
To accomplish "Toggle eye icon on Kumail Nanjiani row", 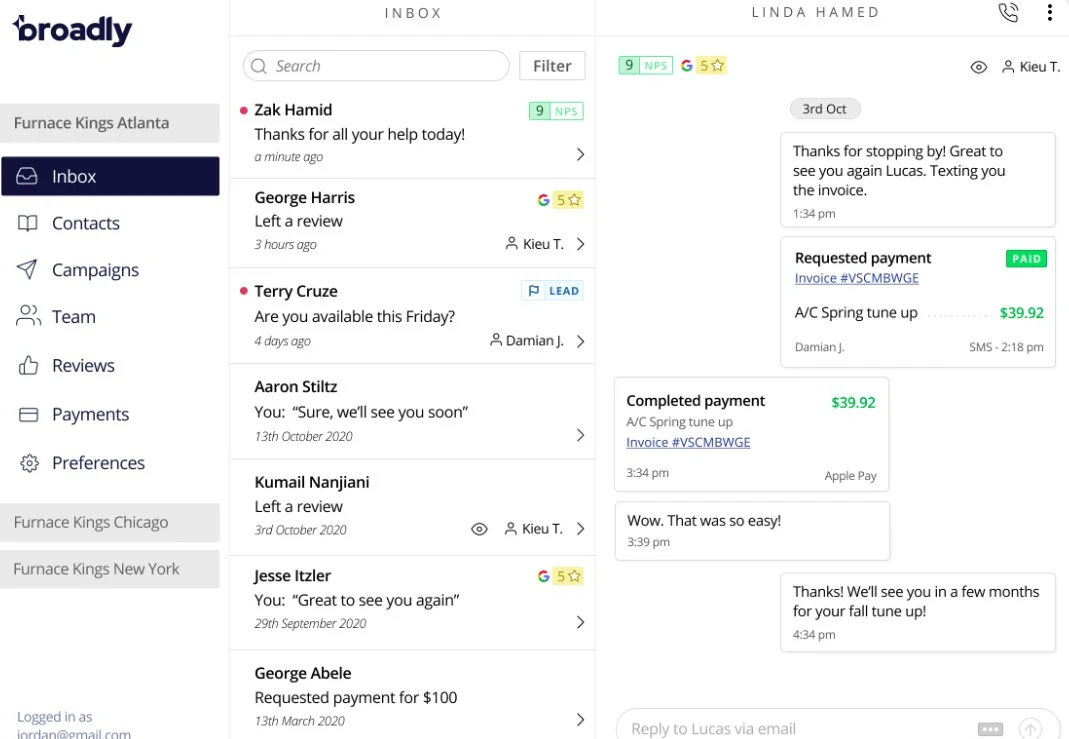I will pyautogui.click(x=479, y=529).
